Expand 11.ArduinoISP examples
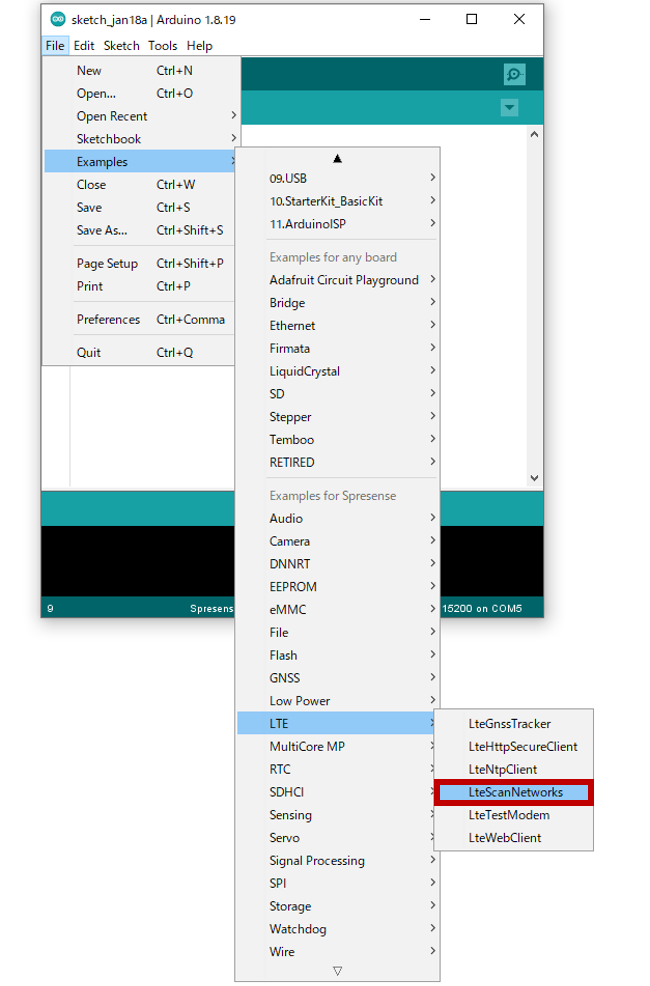Image resolution: width=650 pixels, height=986 pixels. click(338, 224)
